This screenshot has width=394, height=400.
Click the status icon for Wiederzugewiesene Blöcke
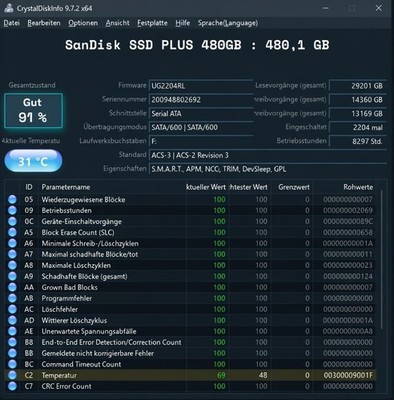pyautogui.click(x=12, y=199)
